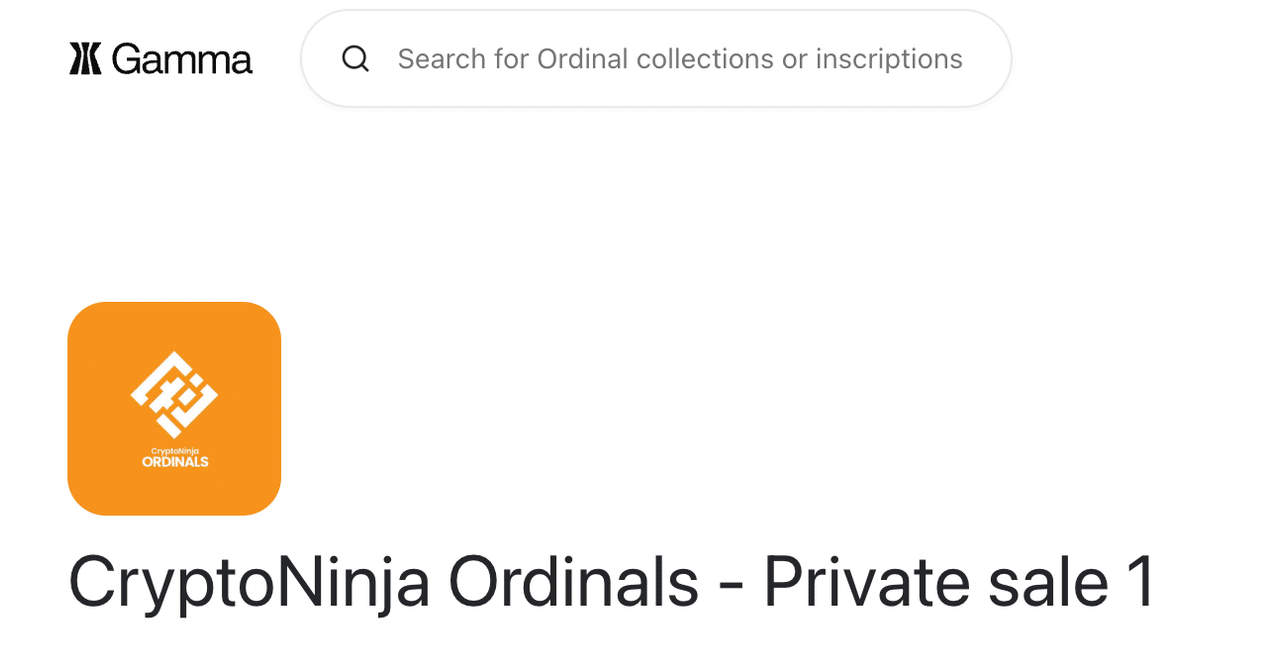
Task: Select the ORDINALS label on the orange tile
Action: (x=174, y=461)
